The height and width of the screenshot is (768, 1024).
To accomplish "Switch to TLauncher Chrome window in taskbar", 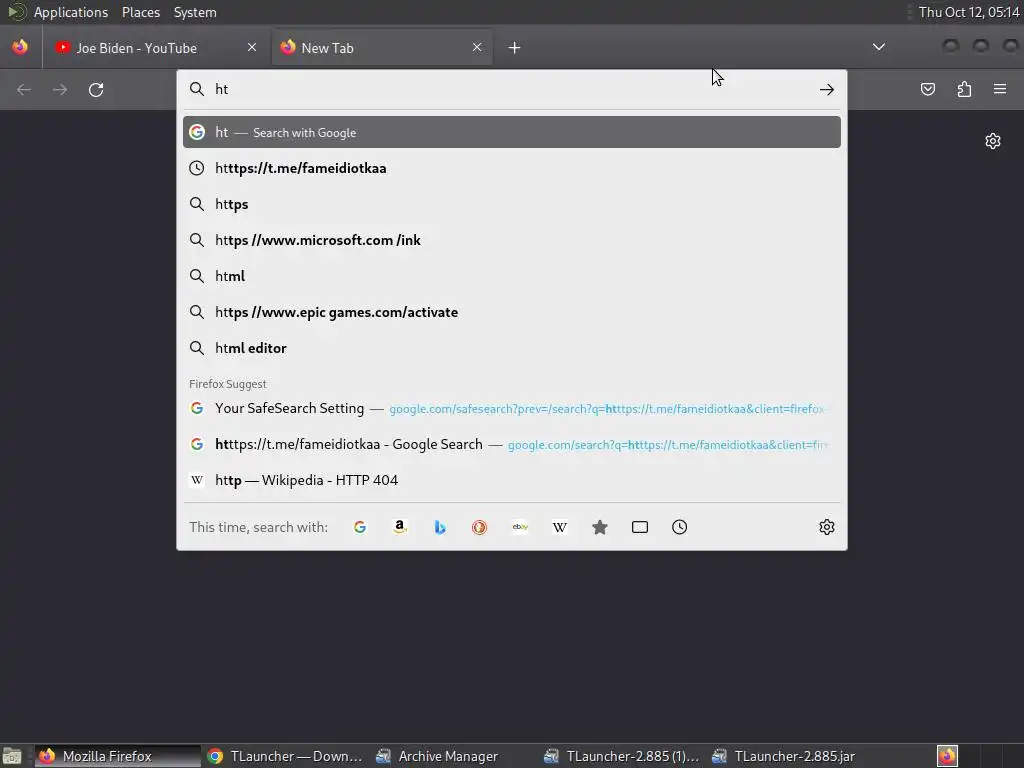I will pos(285,756).
